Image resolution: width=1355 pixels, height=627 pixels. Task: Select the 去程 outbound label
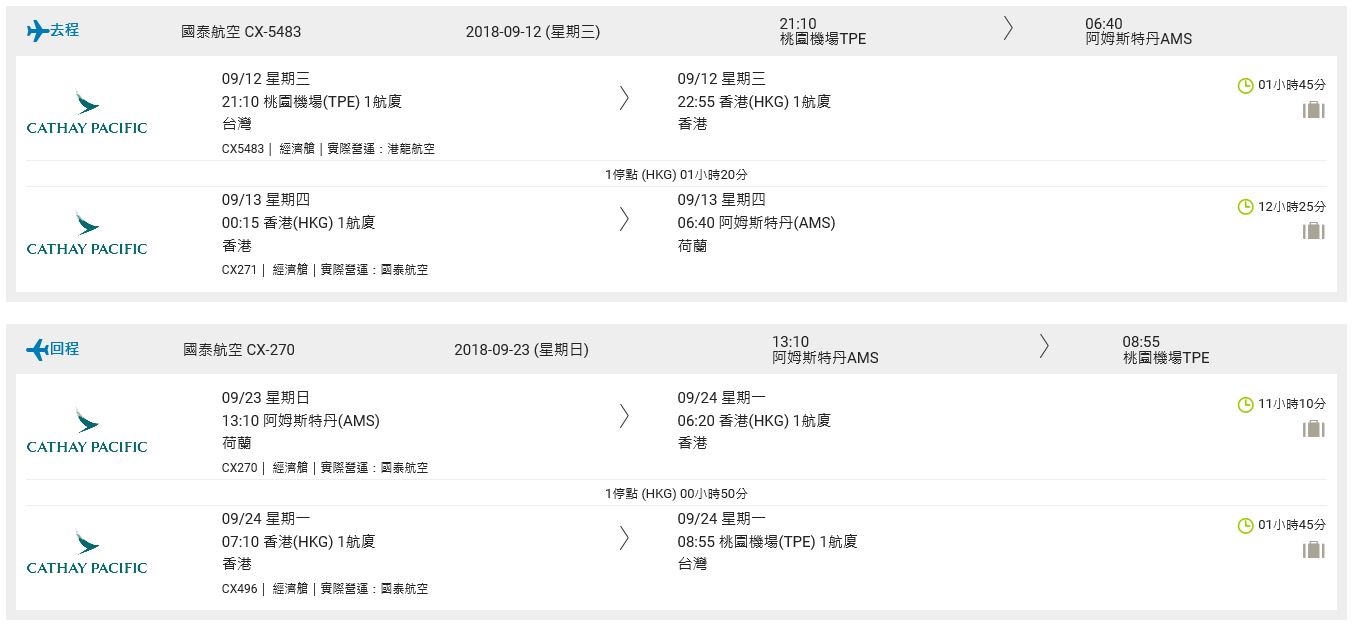click(64, 30)
